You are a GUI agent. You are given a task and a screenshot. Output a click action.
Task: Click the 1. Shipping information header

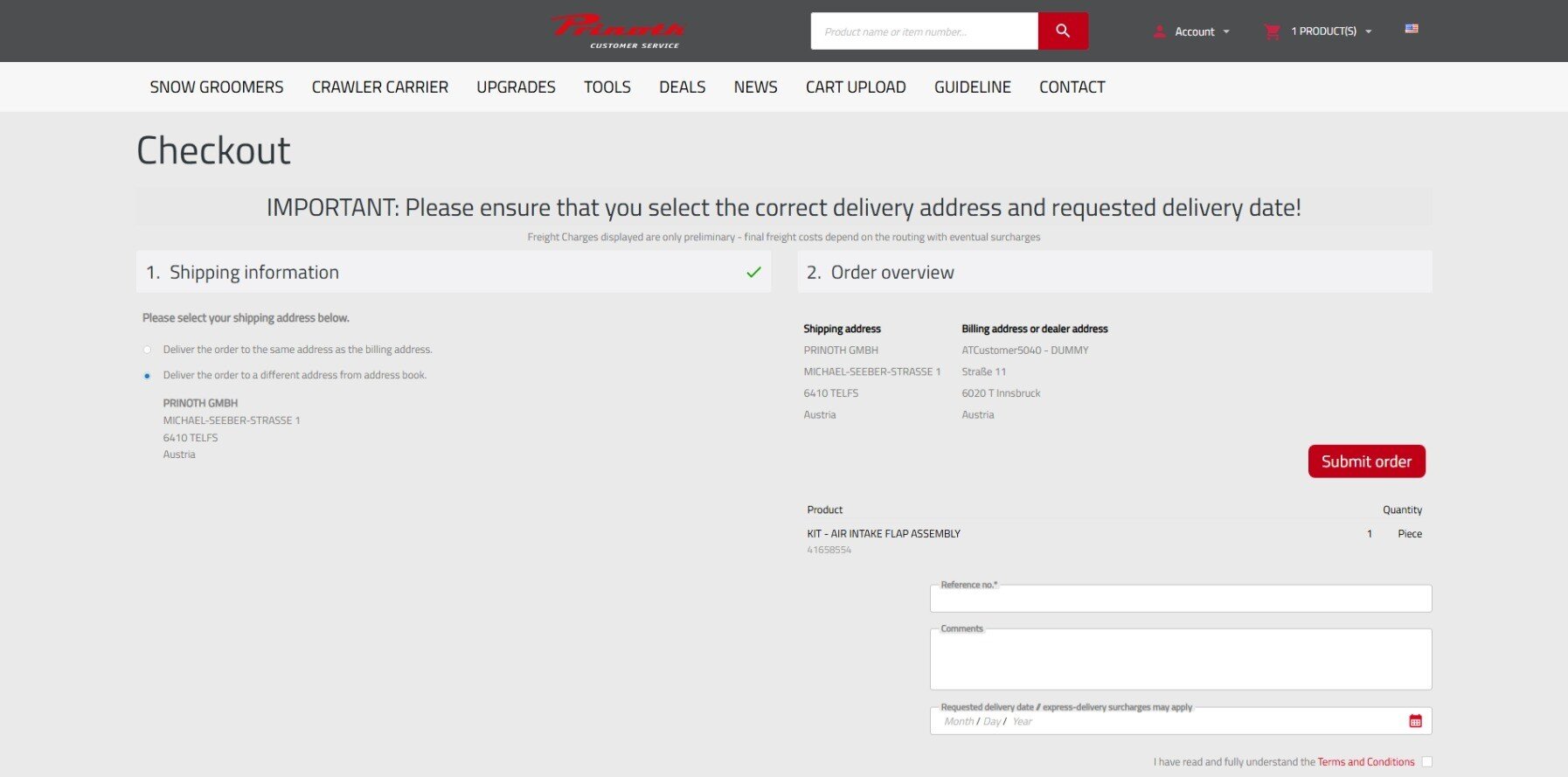(x=454, y=272)
